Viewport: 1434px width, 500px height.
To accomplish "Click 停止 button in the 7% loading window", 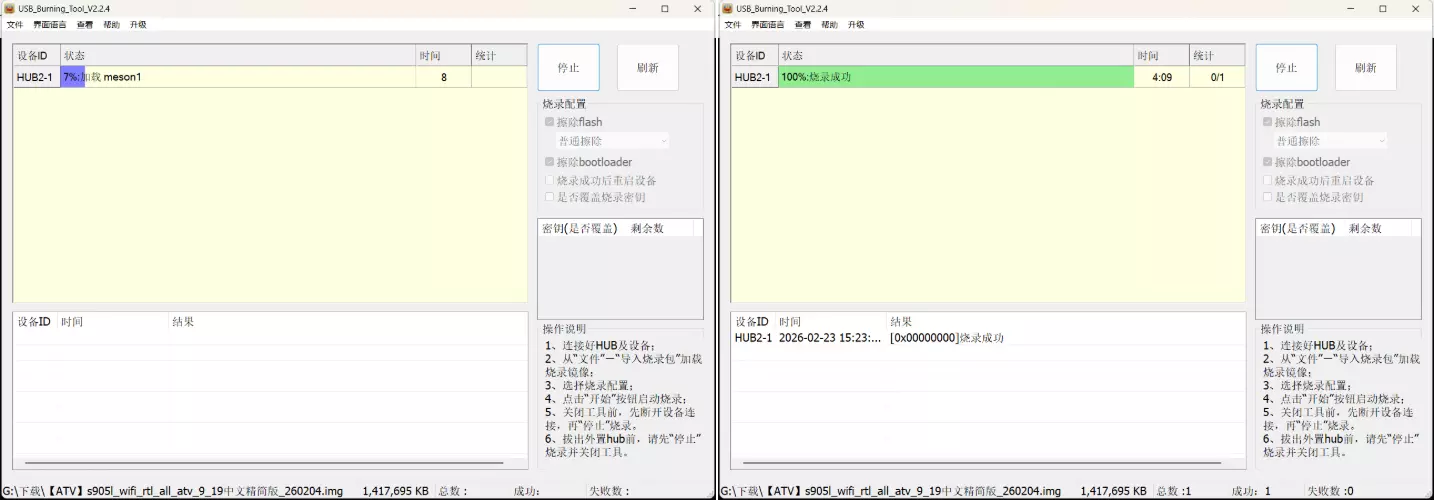I will pyautogui.click(x=569, y=68).
